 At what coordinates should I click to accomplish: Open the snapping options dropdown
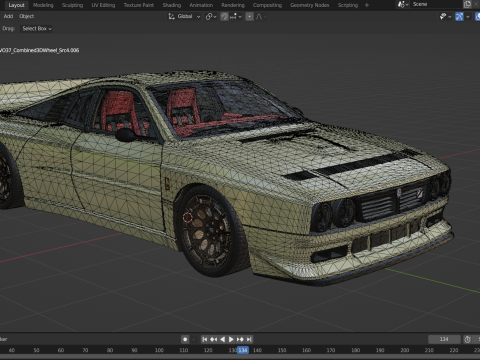coord(235,16)
